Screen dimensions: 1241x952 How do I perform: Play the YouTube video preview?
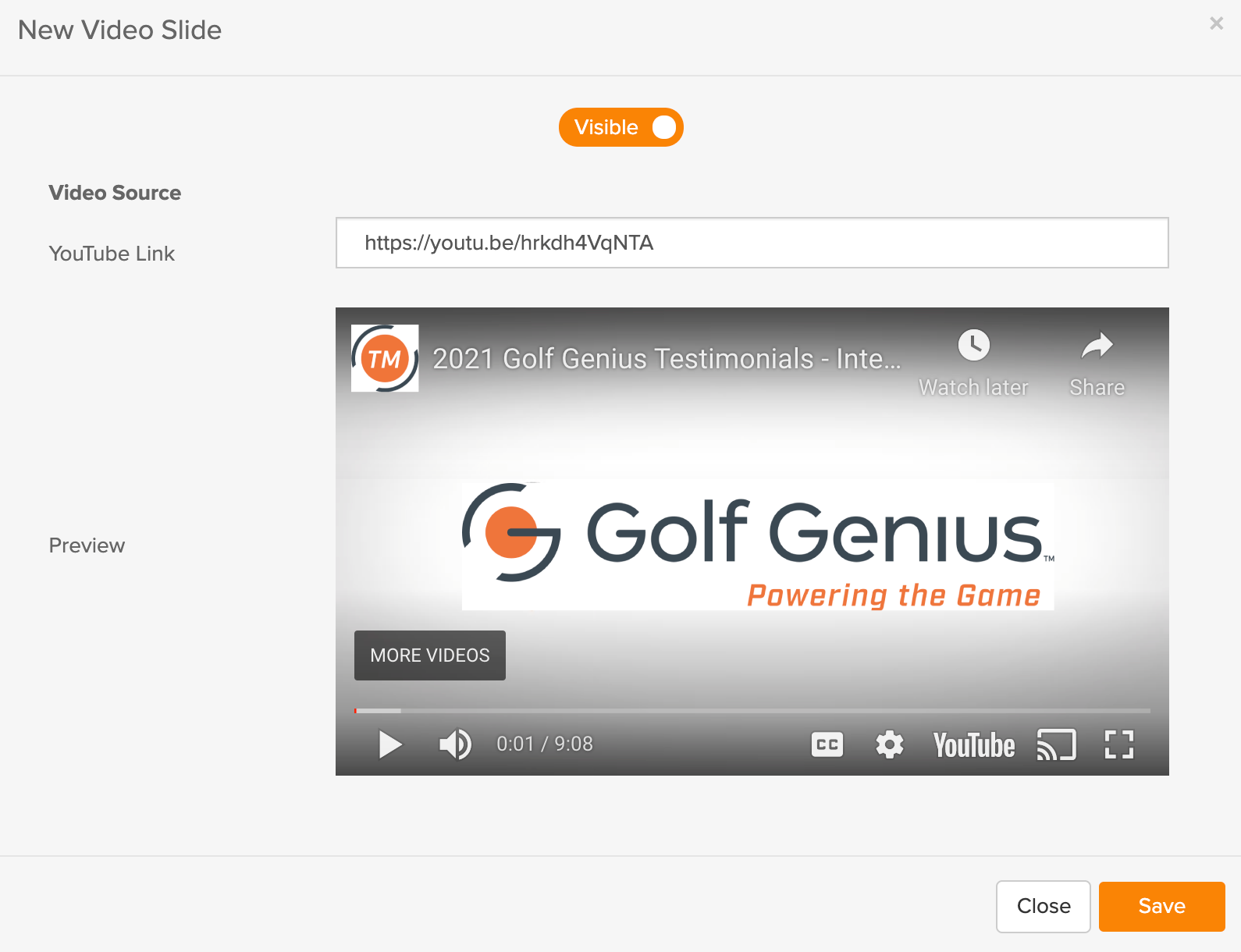(390, 744)
